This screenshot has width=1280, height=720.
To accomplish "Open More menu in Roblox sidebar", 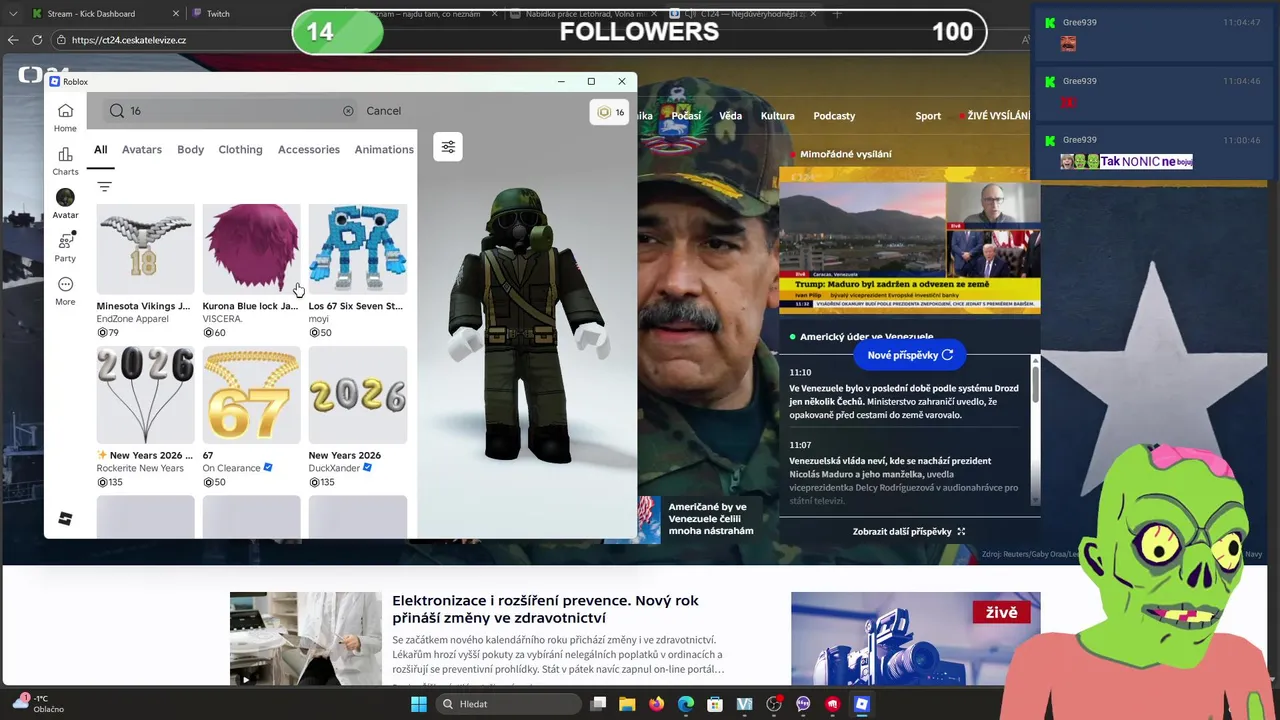I will (65, 291).
